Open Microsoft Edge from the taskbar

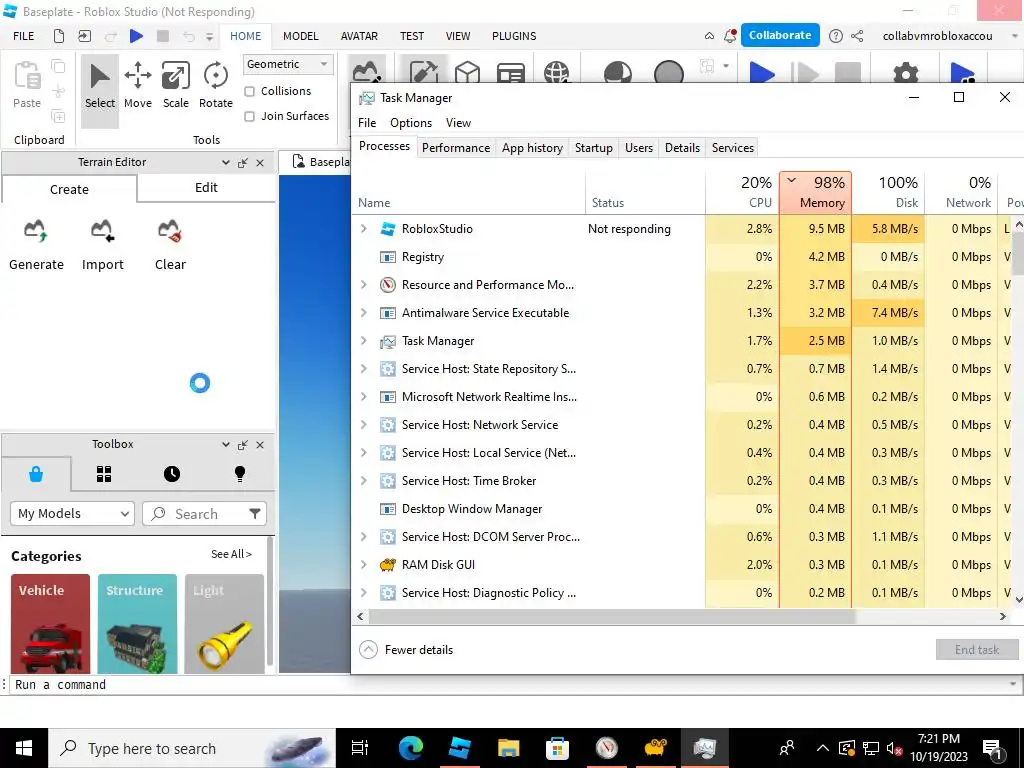(411, 748)
